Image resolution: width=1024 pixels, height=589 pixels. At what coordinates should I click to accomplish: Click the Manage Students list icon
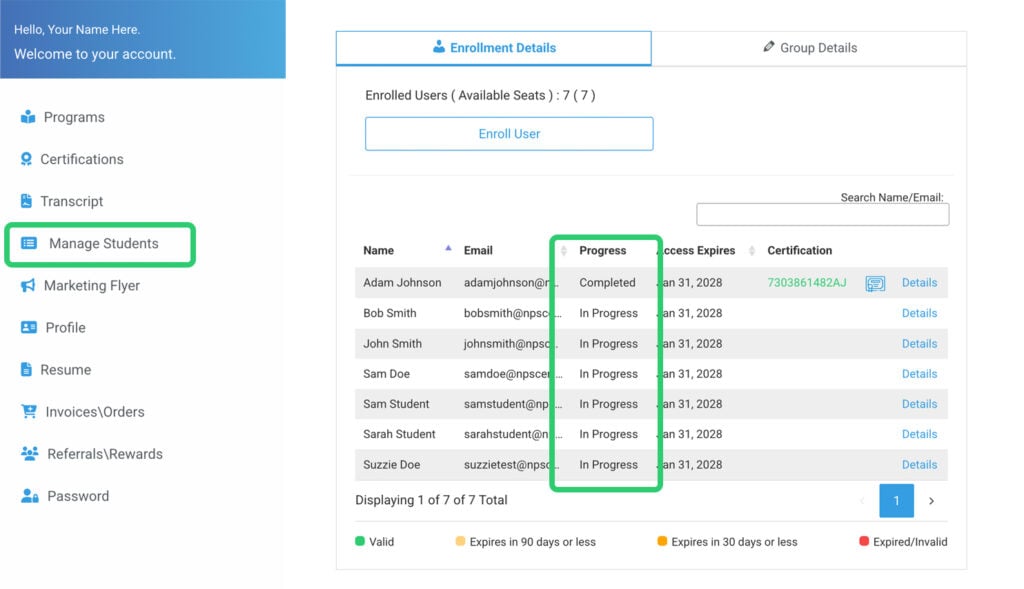[x=29, y=244]
